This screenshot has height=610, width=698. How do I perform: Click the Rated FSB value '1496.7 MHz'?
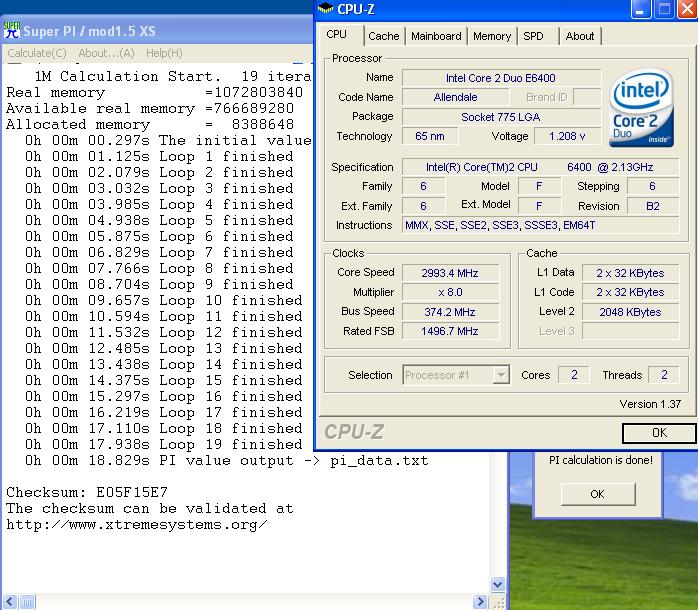click(450, 331)
